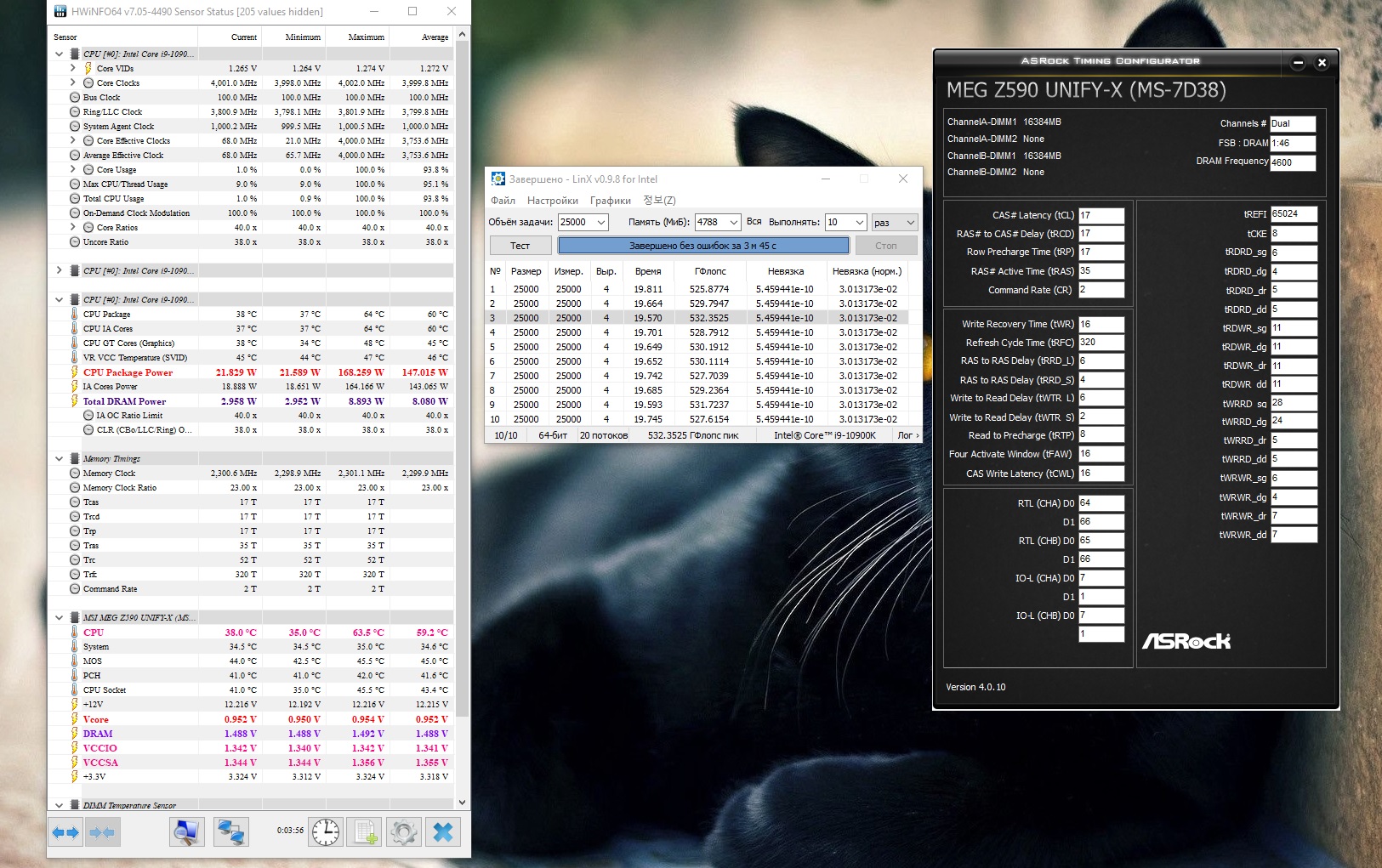Expand the Core Usage row
The image size is (1382, 868).
(x=73, y=169)
